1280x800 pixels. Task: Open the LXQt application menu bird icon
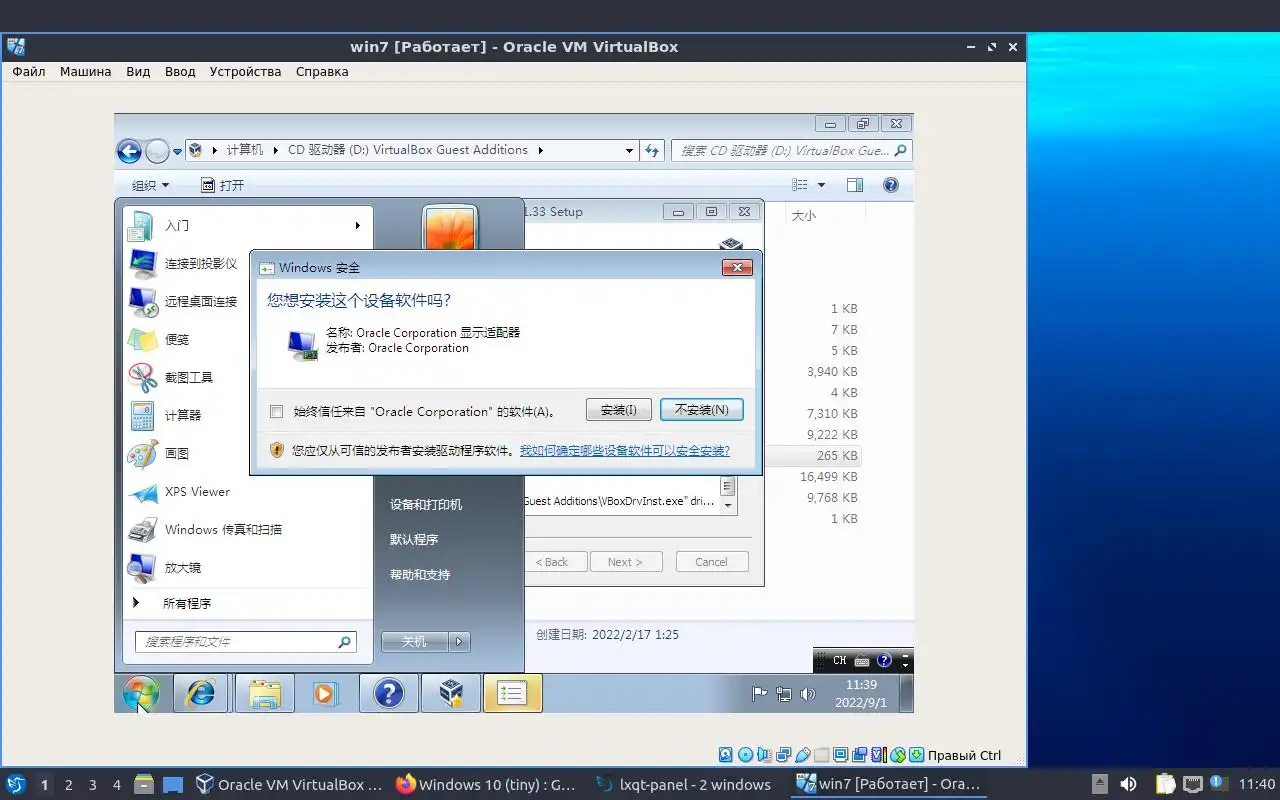coord(16,784)
